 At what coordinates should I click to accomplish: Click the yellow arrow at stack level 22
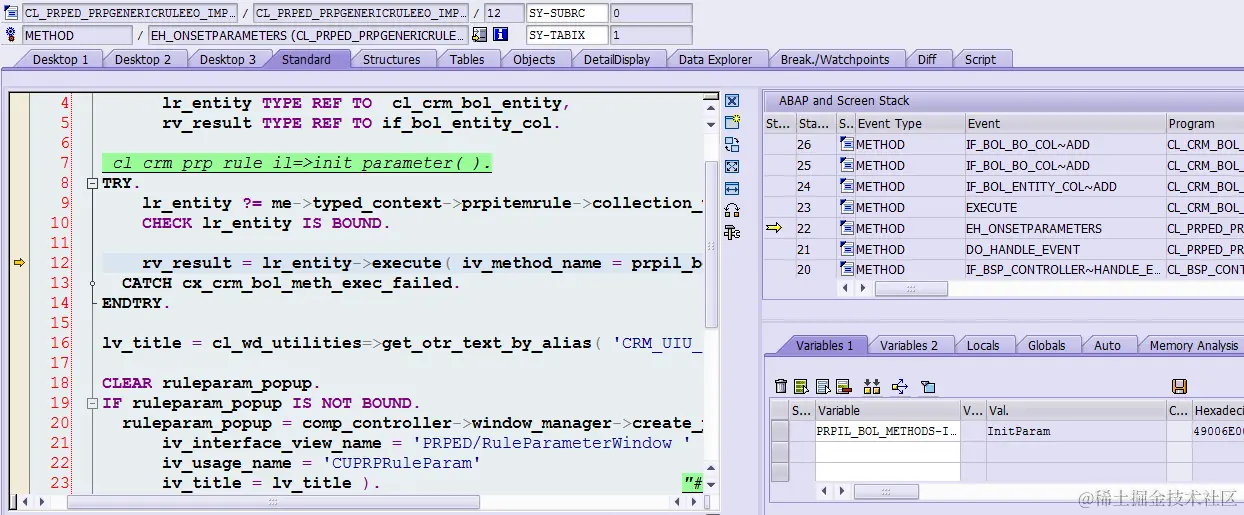click(774, 228)
